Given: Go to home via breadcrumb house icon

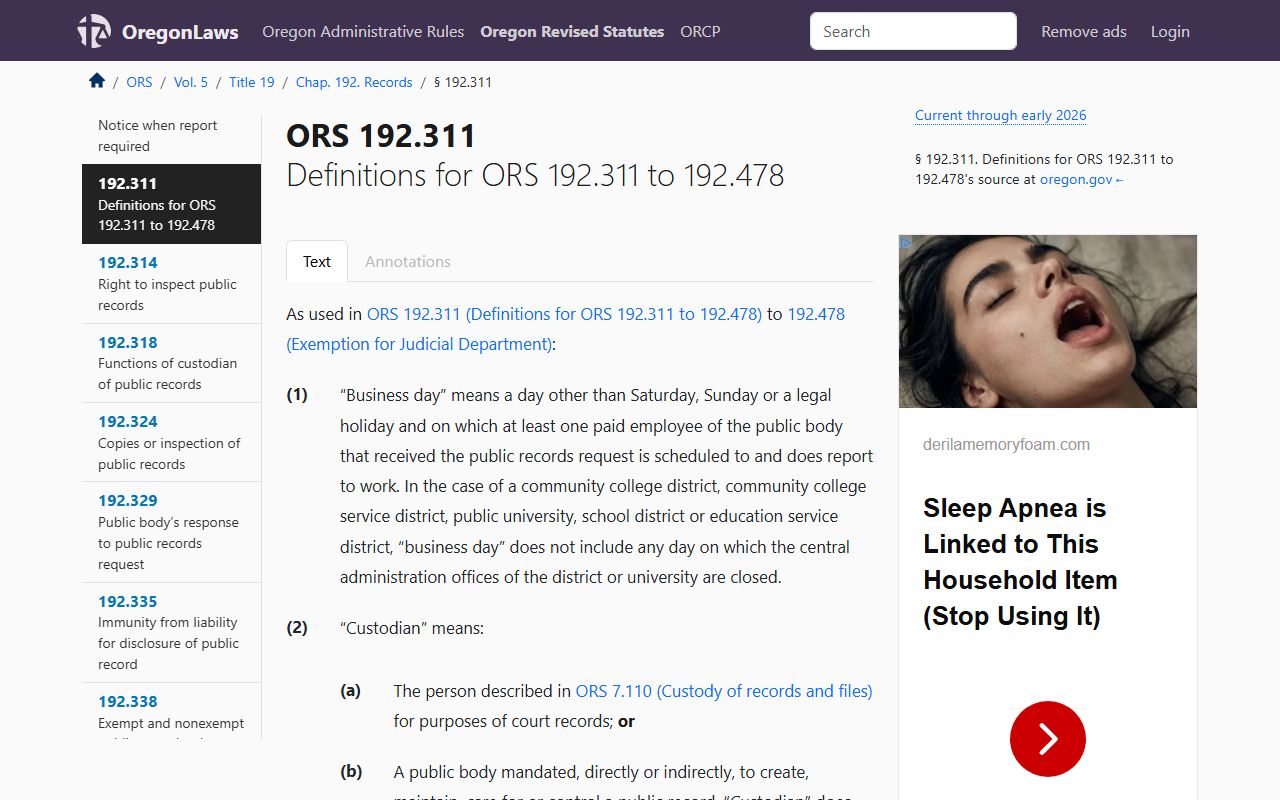Looking at the screenshot, I should pos(97,81).
